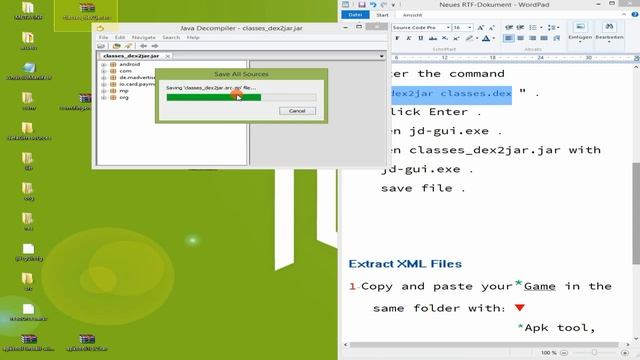This screenshot has height=360, width=640.
Task: Expand the android package node
Action: (104, 64)
